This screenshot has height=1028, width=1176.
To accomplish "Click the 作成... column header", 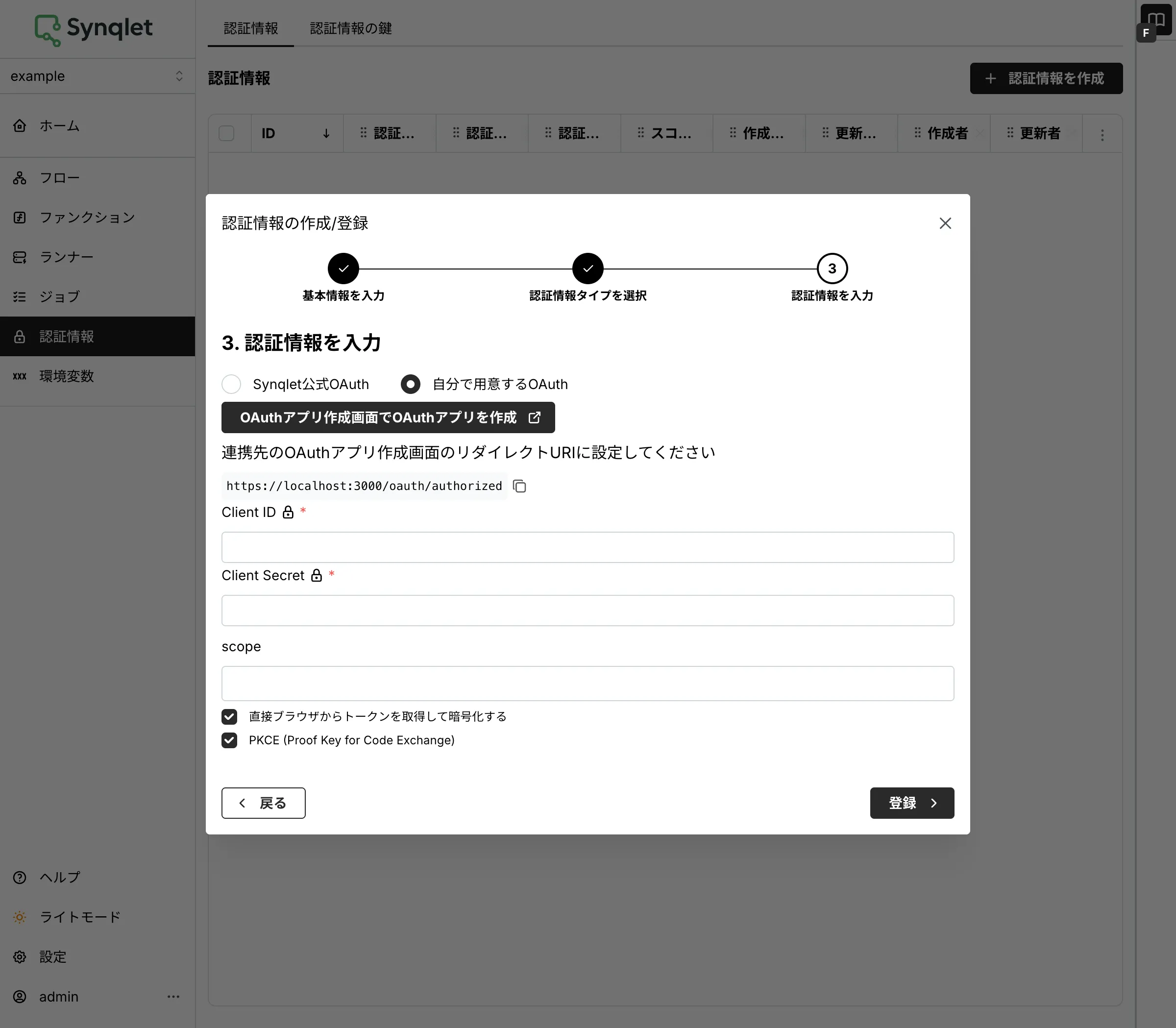I will click(x=759, y=134).
